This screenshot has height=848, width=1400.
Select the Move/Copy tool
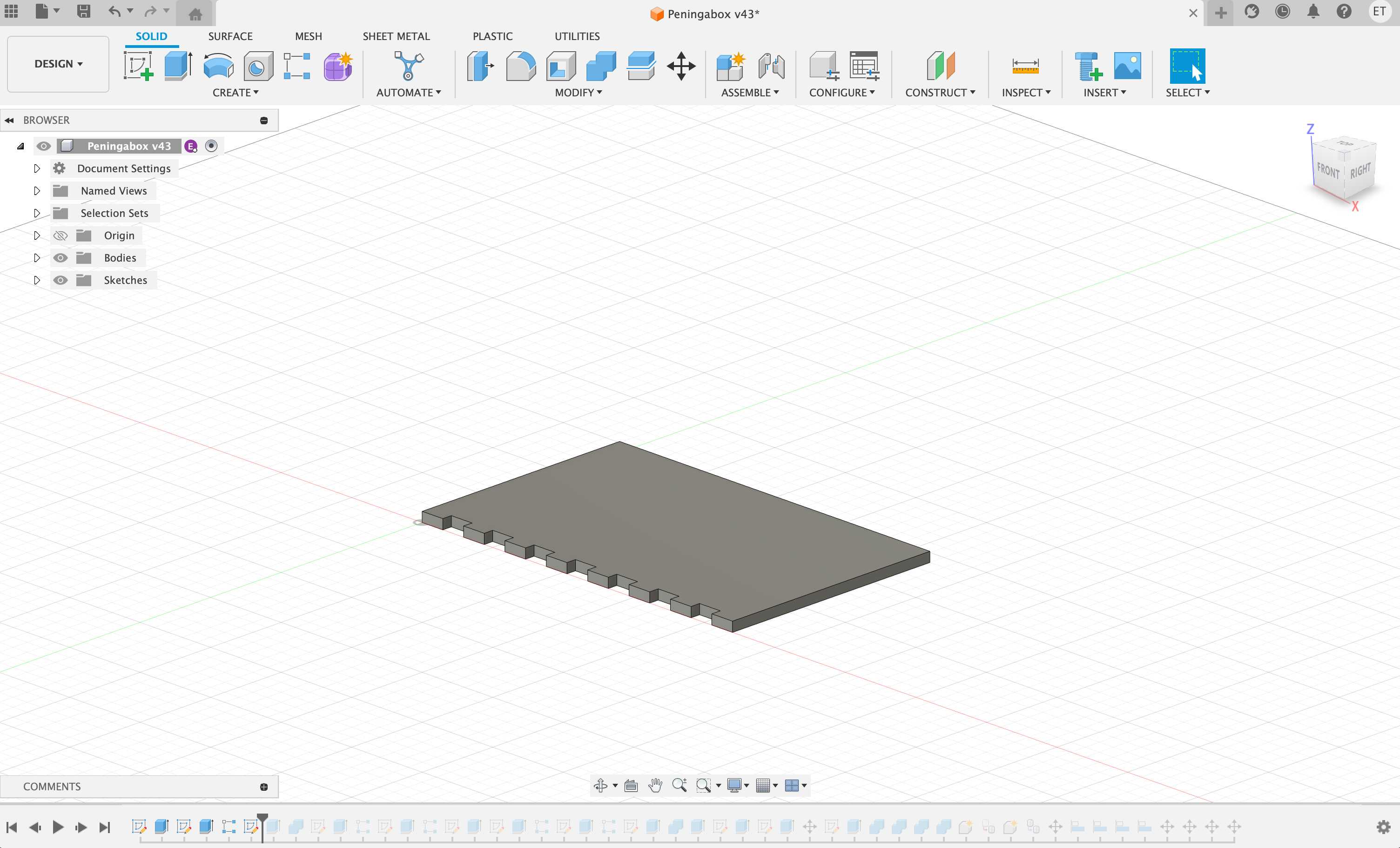[x=681, y=66]
